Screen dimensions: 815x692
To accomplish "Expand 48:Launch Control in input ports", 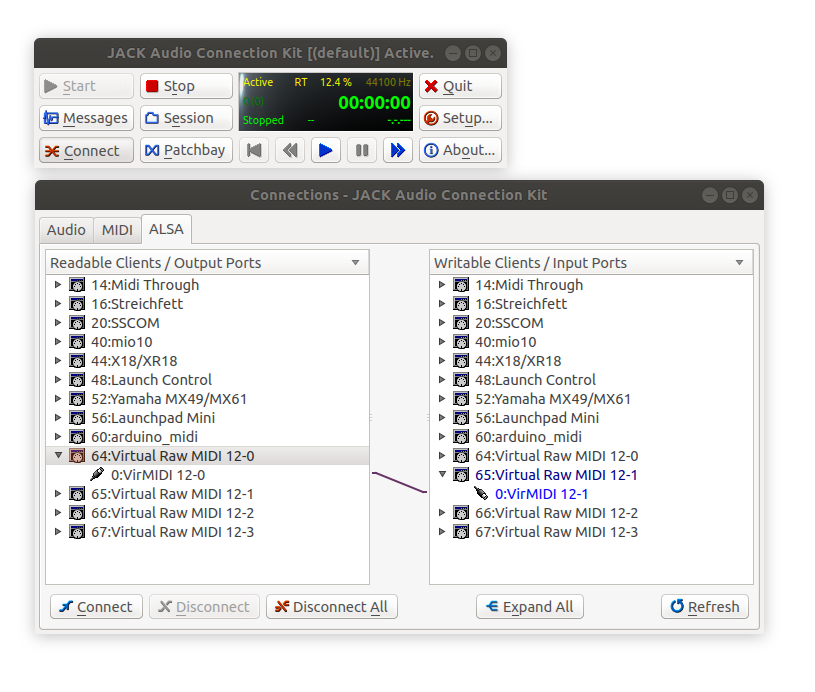I will [x=442, y=380].
